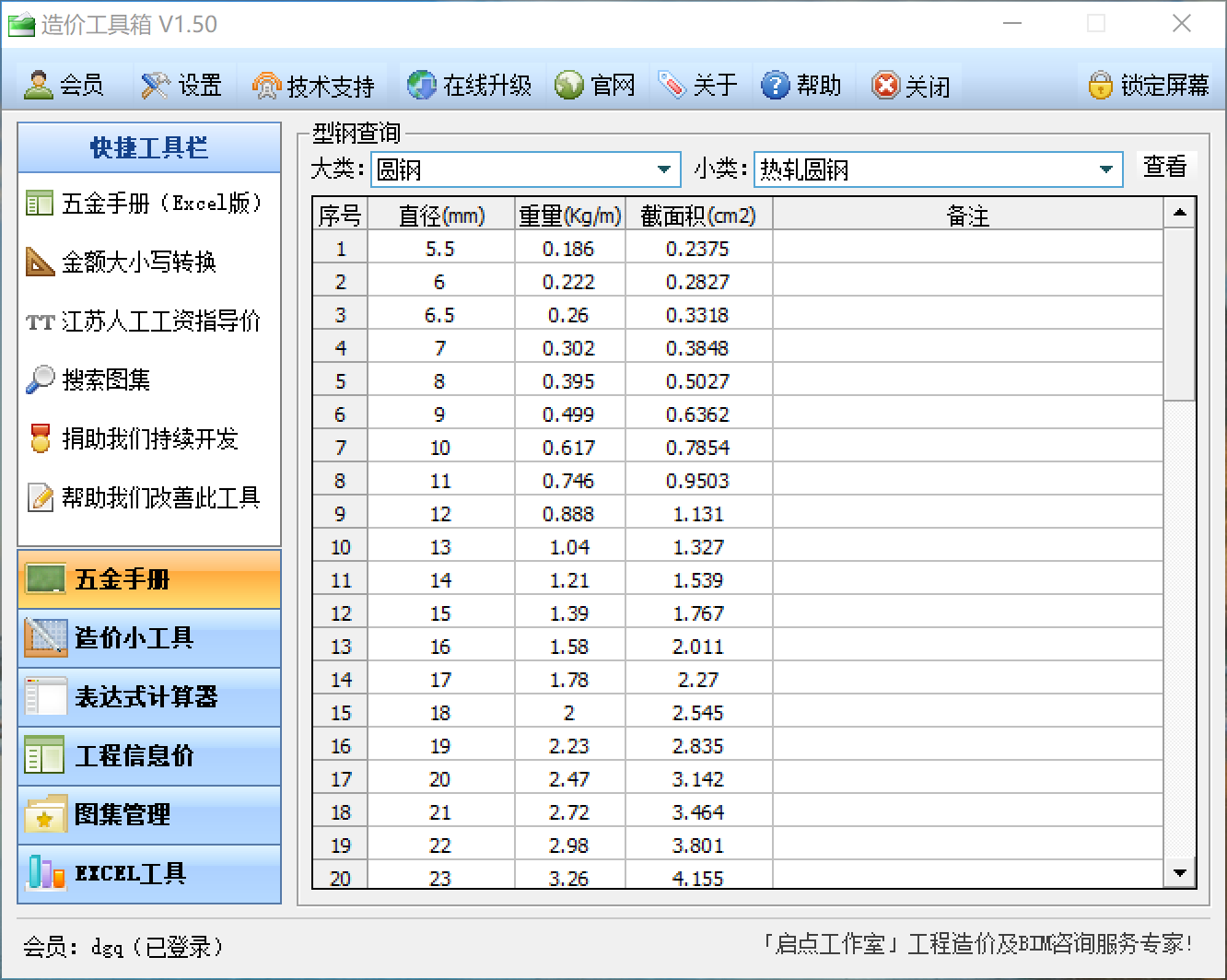The image size is (1227, 980).
Task: Open the 会员 member icon
Action: click(x=39, y=86)
